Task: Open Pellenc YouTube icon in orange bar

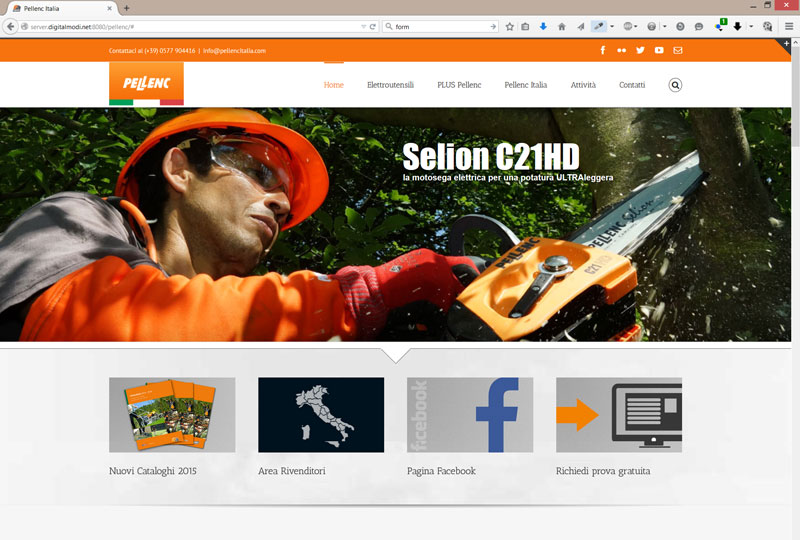Action: (x=659, y=50)
